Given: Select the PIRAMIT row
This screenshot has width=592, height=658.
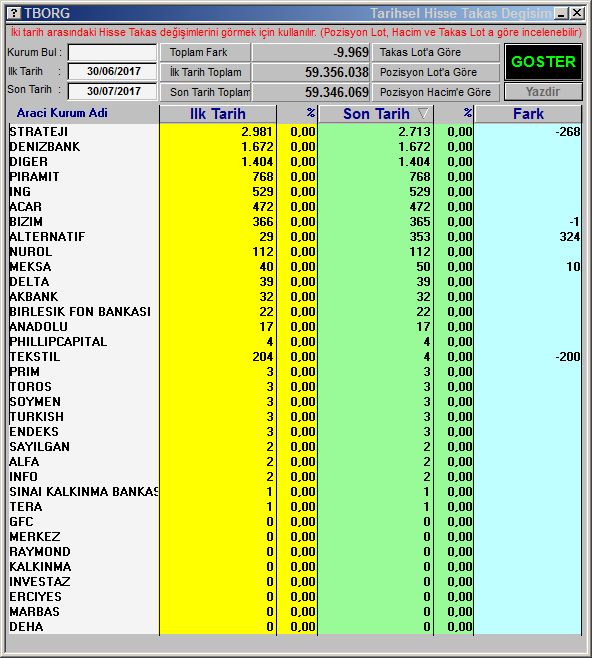Looking at the screenshot, I should (x=295, y=177).
